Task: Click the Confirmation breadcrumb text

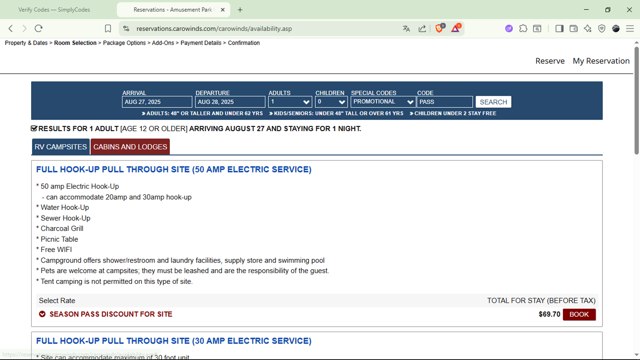Action: [244, 43]
